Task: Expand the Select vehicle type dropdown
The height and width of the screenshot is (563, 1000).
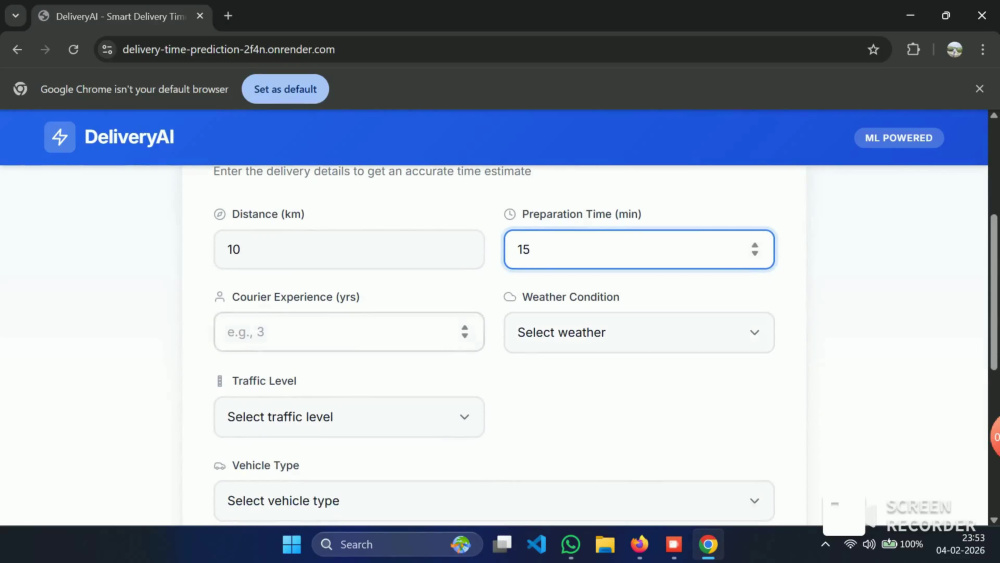Action: (x=494, y=501)
